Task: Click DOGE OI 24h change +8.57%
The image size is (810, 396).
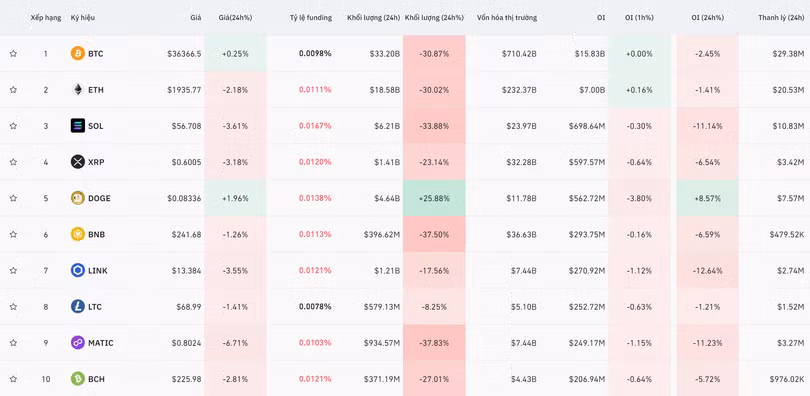Action: (x=707, y=198)
